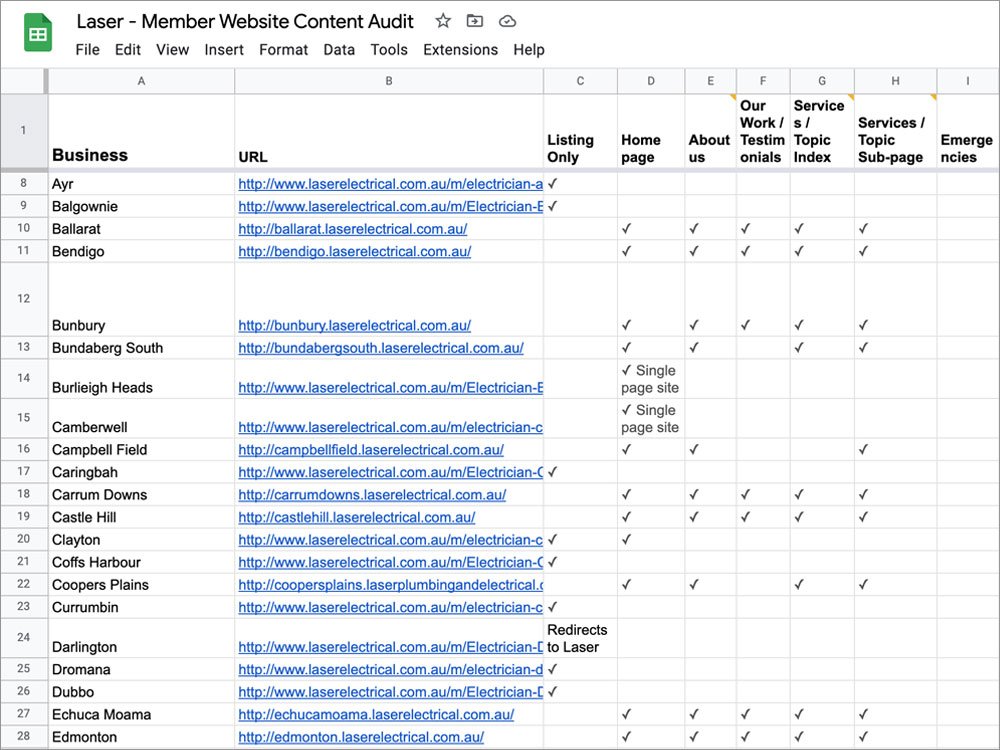This screenshot has width=1000, height=750.
Task: Select the 'Balgownie' business cell
Action: (x=142, y=207)
